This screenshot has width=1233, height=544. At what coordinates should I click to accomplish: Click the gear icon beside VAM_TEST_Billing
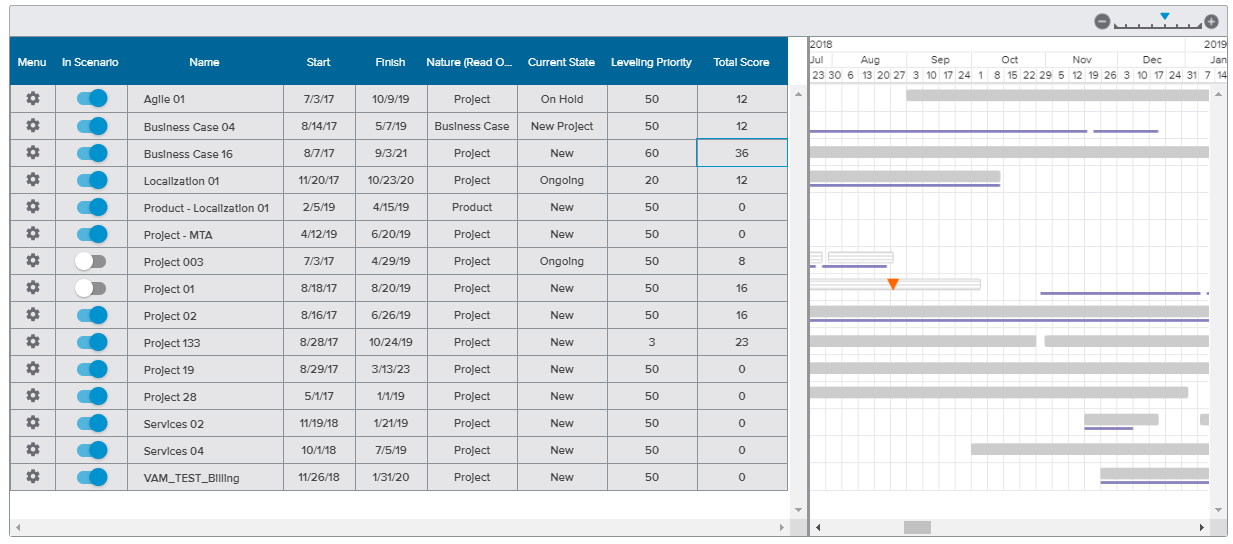32,477
